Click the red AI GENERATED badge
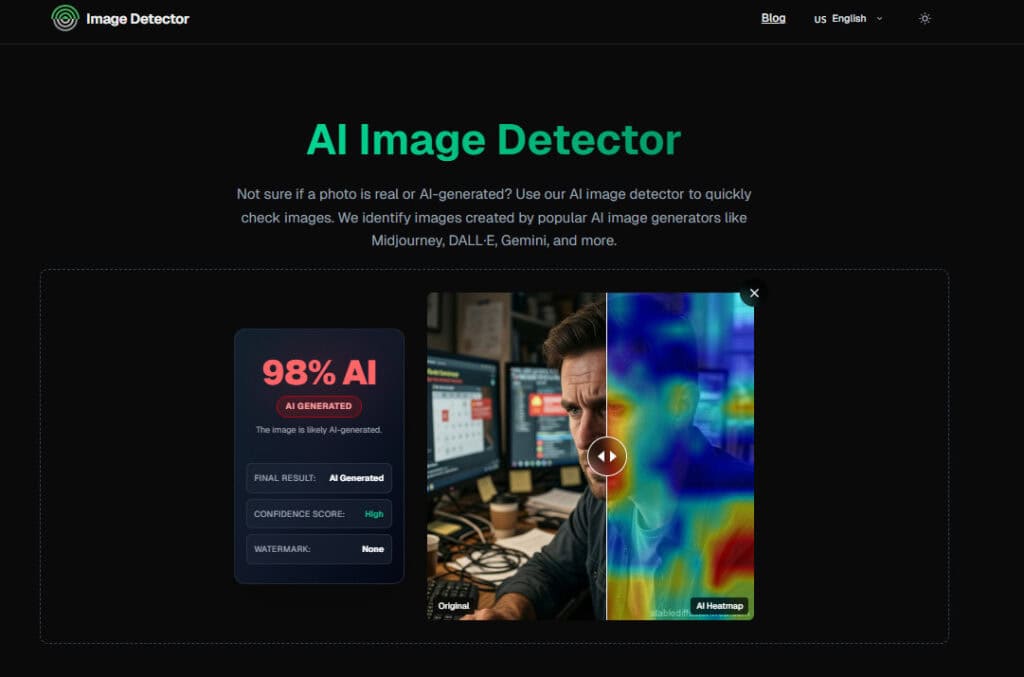The width and height of the screenshot is (1024, 677). coord(319,406)
